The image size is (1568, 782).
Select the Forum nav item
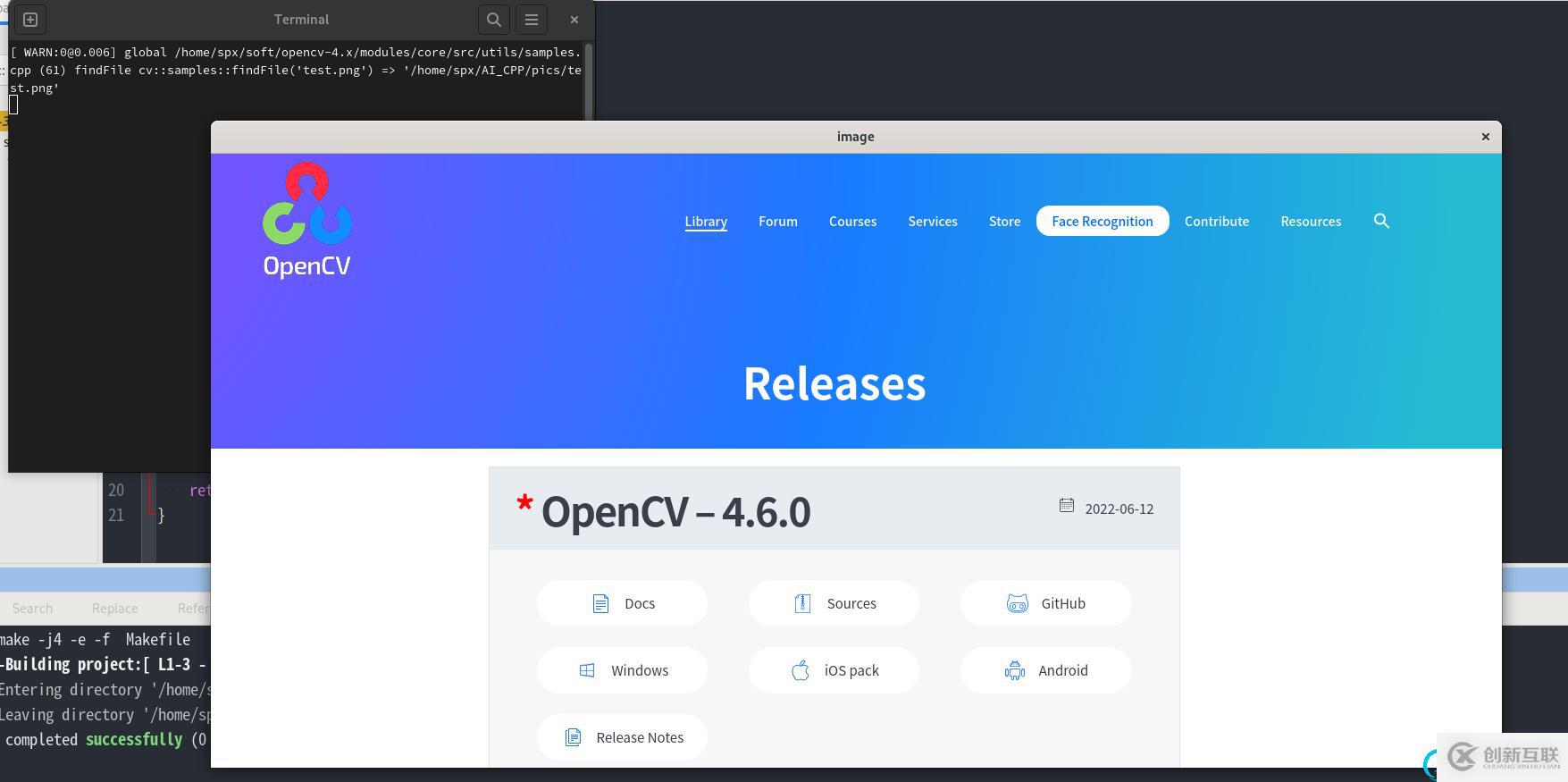pos(777,222)
